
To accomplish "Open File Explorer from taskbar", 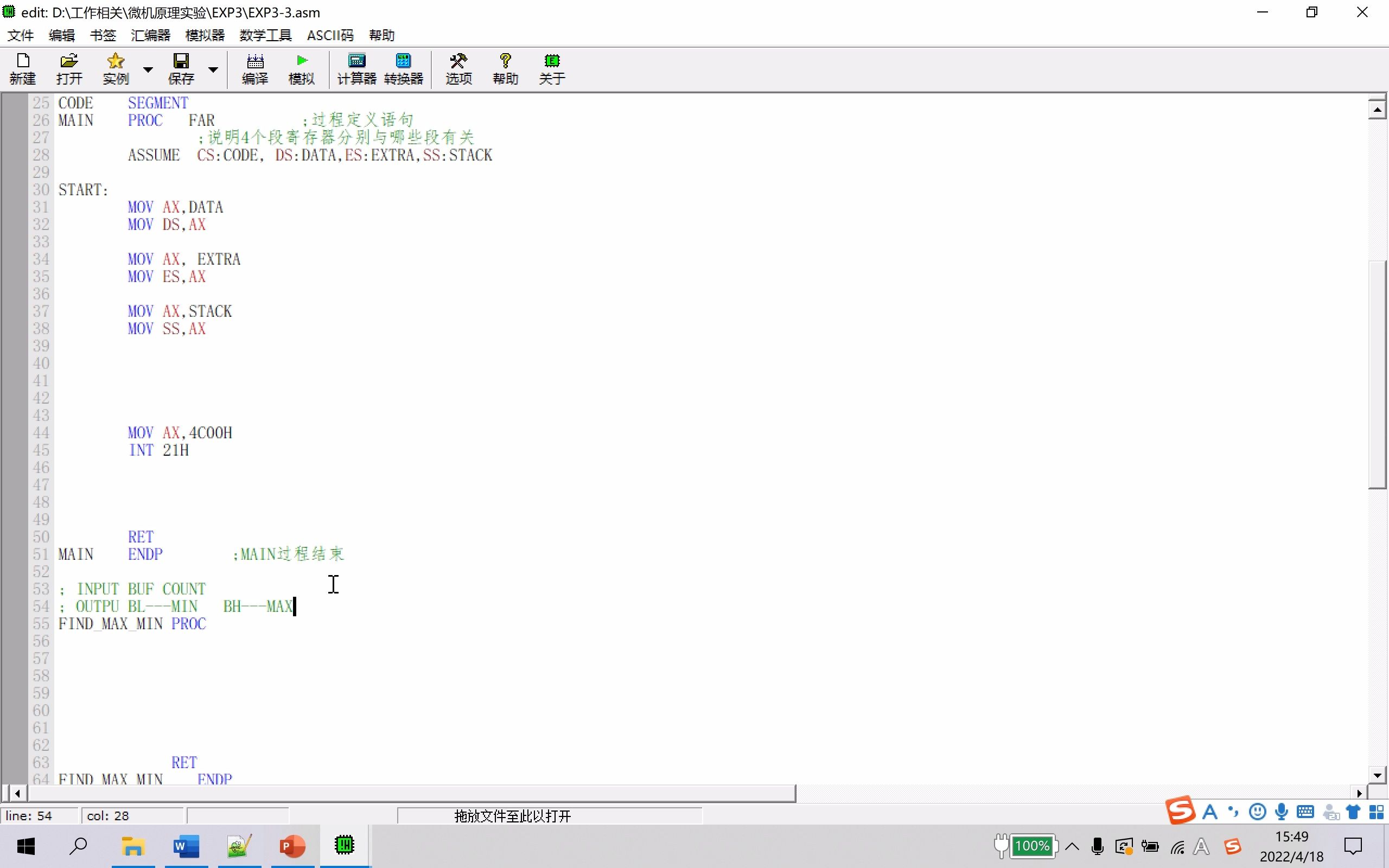I will 133,846.
